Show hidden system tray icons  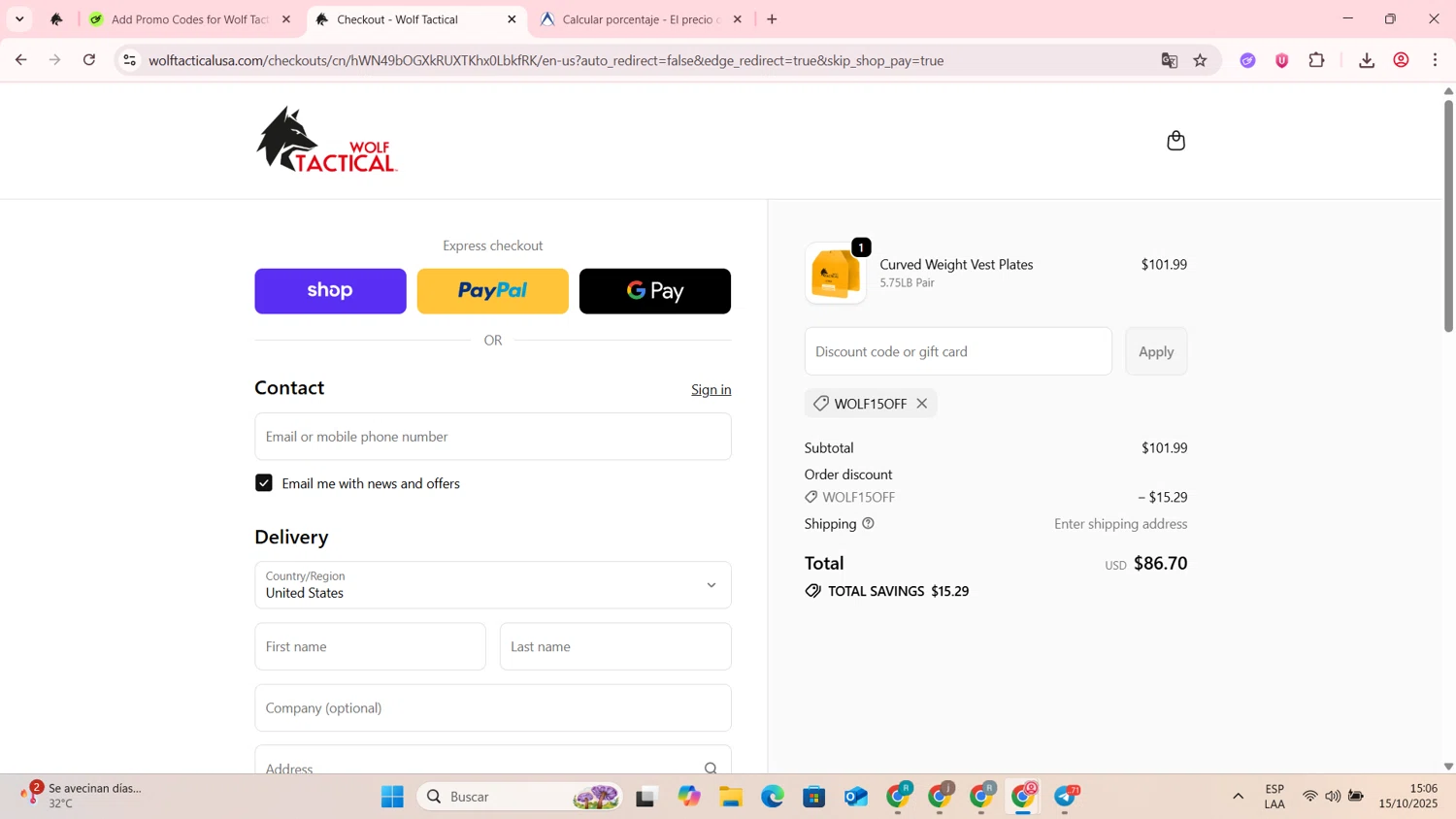click(x=1238, y=797)
